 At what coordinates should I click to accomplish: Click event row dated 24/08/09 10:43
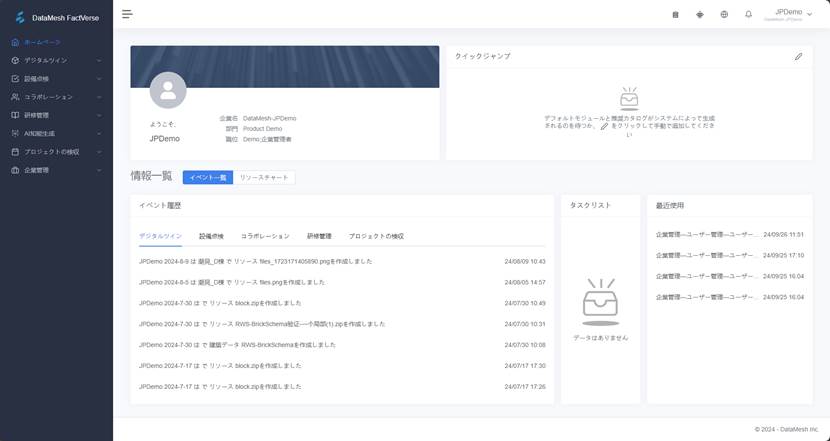point(342,262)
